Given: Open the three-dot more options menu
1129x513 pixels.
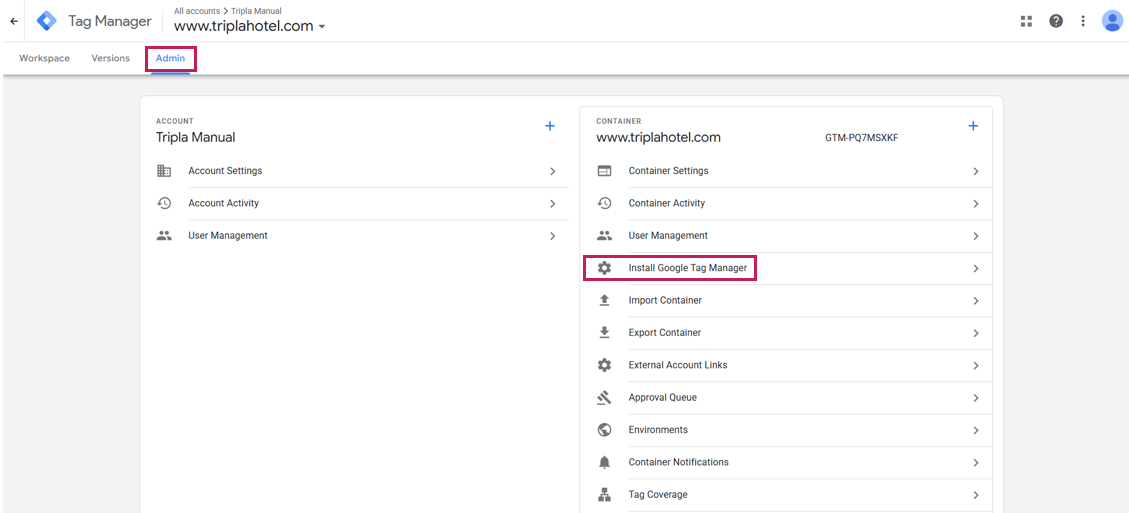Looking at the screenshot, I should point(1083,21).
